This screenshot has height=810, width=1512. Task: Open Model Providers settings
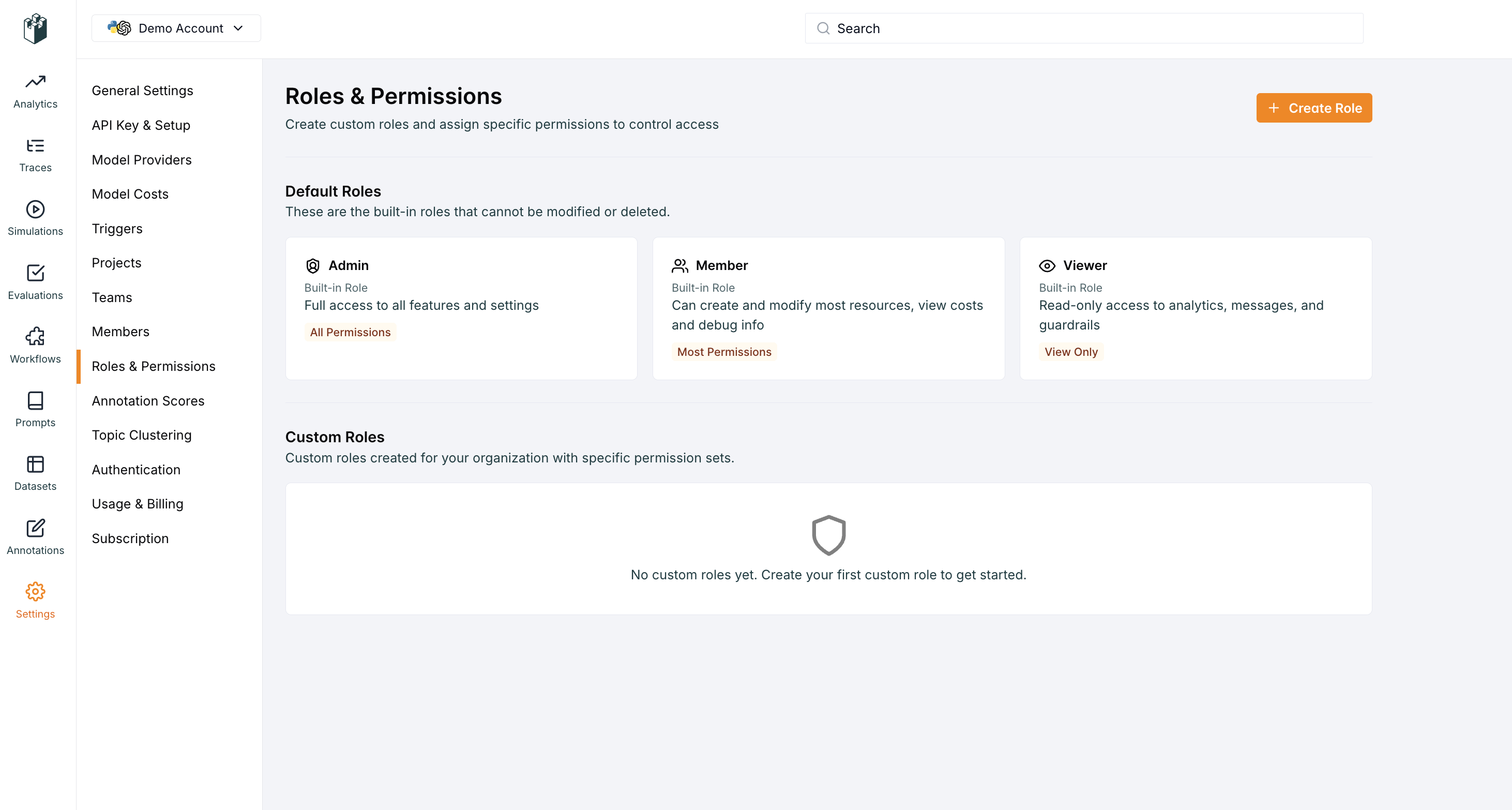click(x=142, y=159)
